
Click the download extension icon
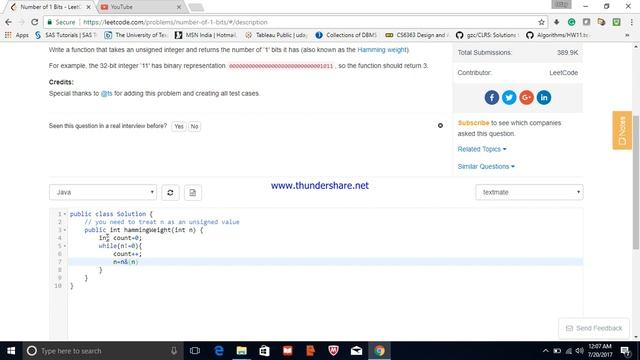point(556,22)
